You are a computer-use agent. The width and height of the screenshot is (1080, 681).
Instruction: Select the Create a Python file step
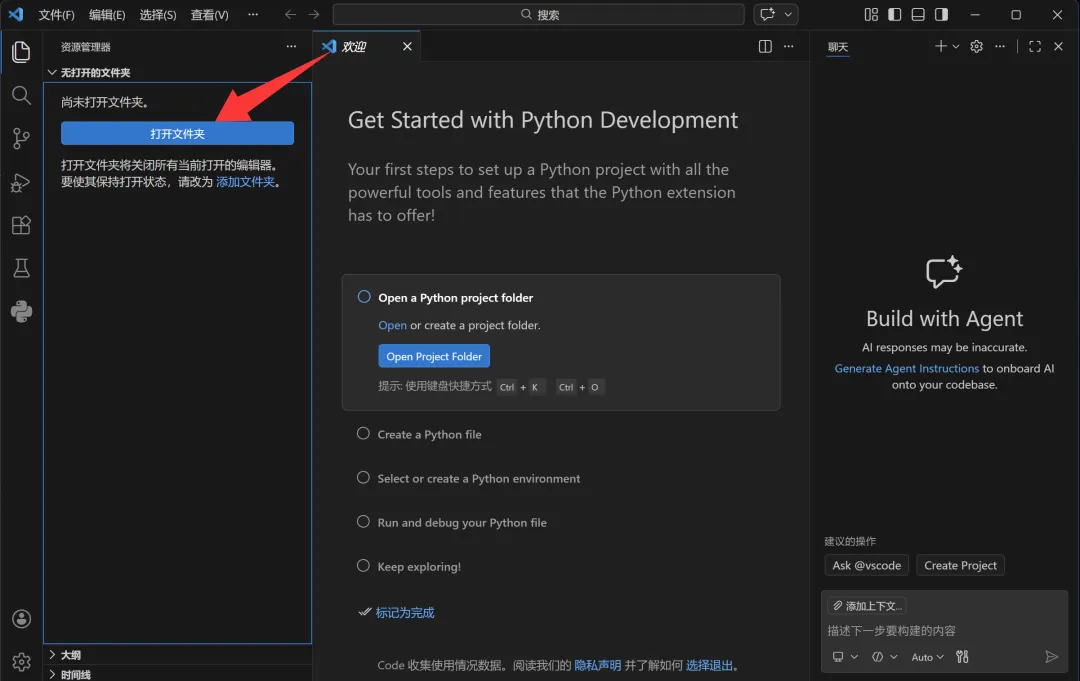pyautogui.click(x=429, y=434)
